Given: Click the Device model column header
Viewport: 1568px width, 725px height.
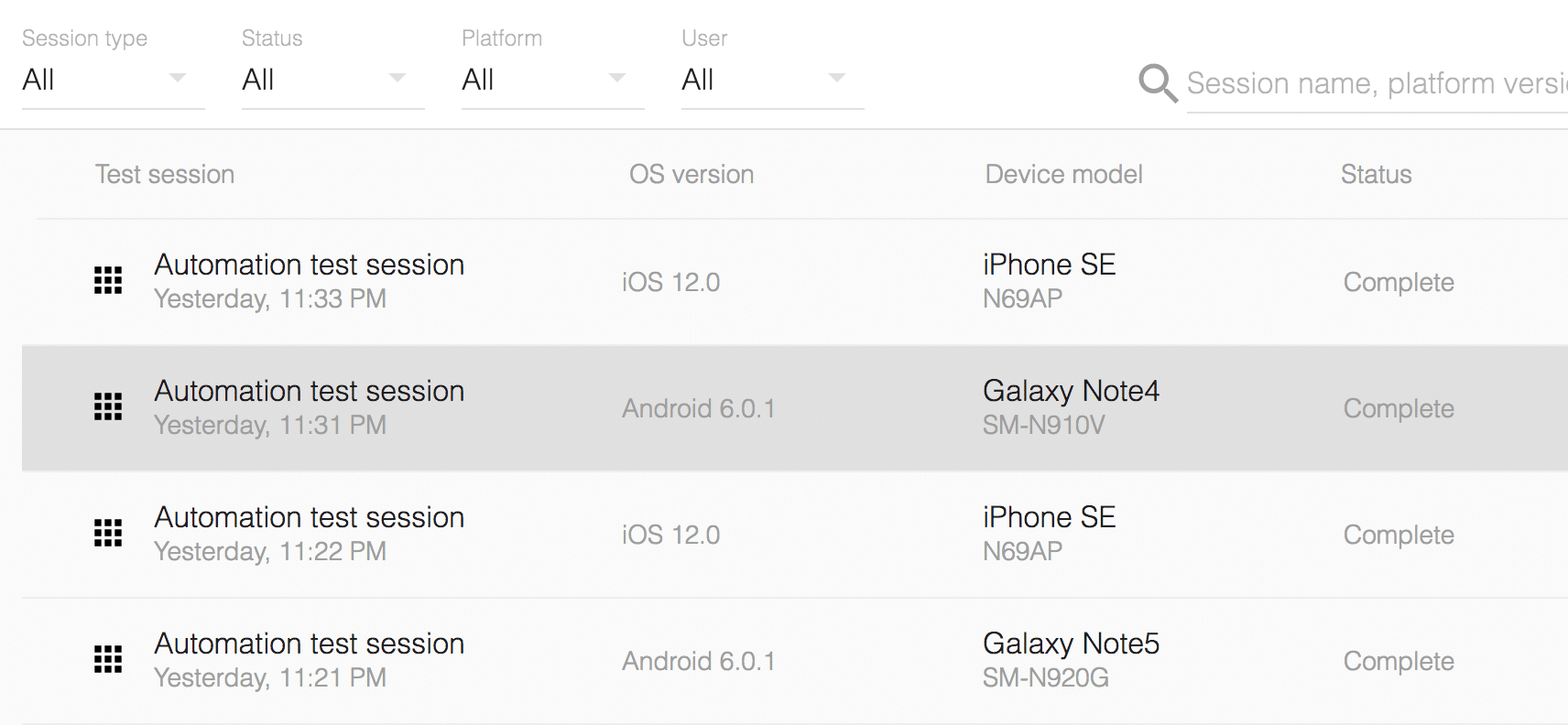Looking at the screenshot, I should click(x=1063, y=174).
